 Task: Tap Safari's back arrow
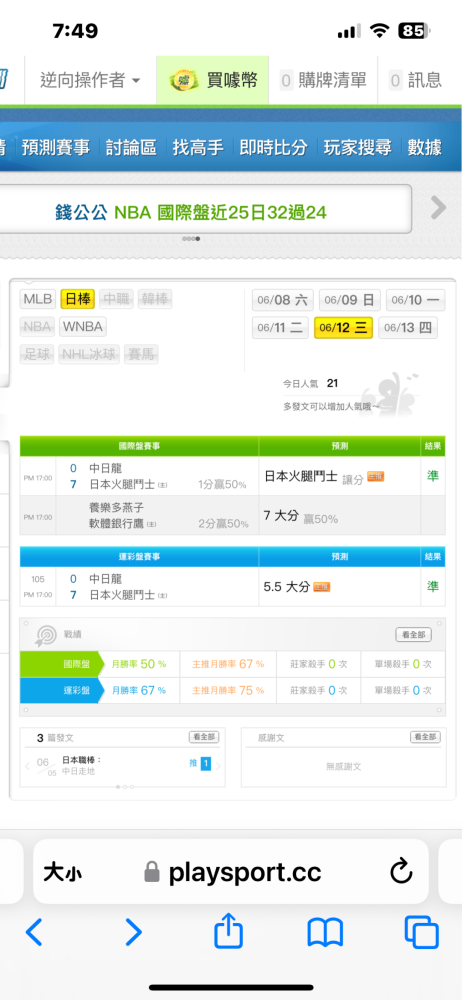[x=34, y=932]
